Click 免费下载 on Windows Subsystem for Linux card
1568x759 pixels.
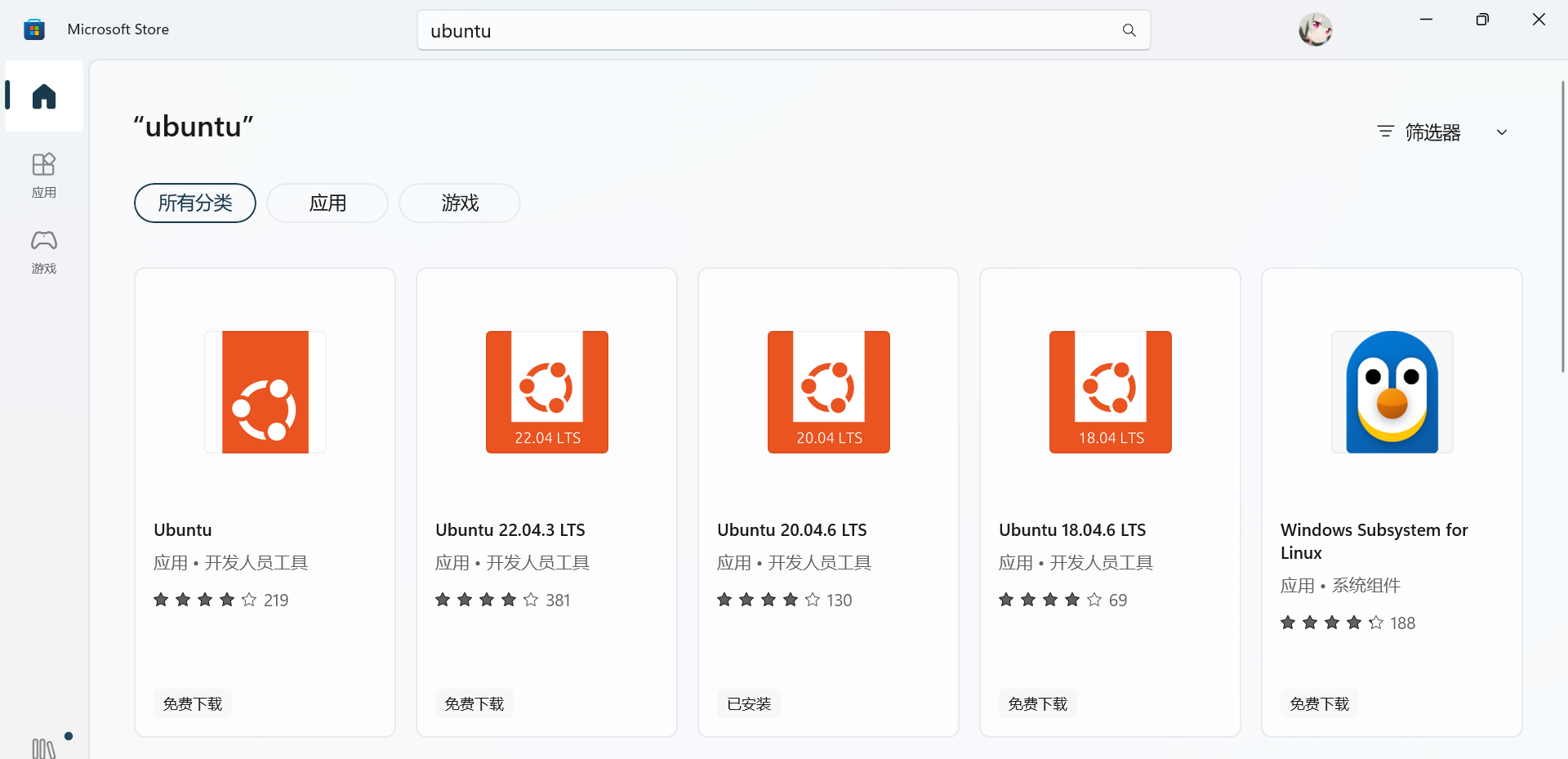click(1320, 703)
